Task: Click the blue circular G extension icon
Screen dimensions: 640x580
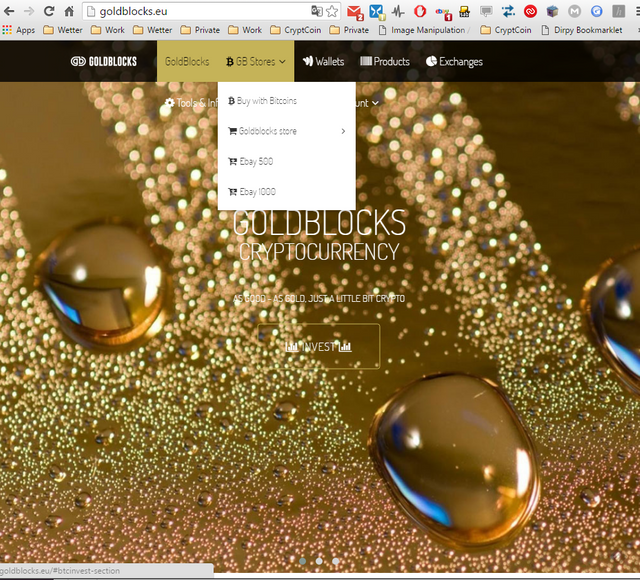Action: [x=596, y=11]
